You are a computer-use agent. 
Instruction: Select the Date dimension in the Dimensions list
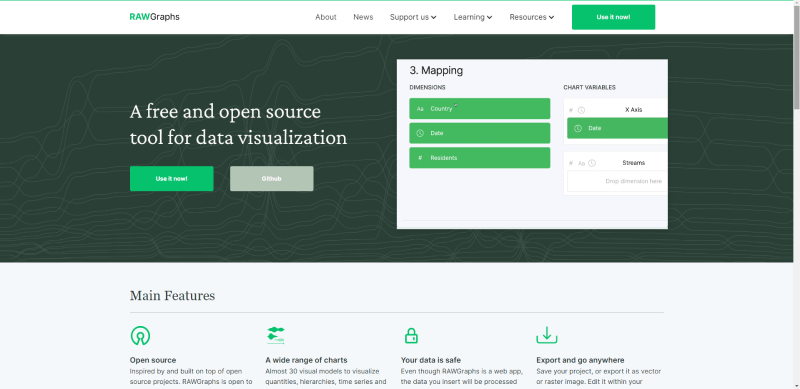pyautogui.click(x=480, y=133)
